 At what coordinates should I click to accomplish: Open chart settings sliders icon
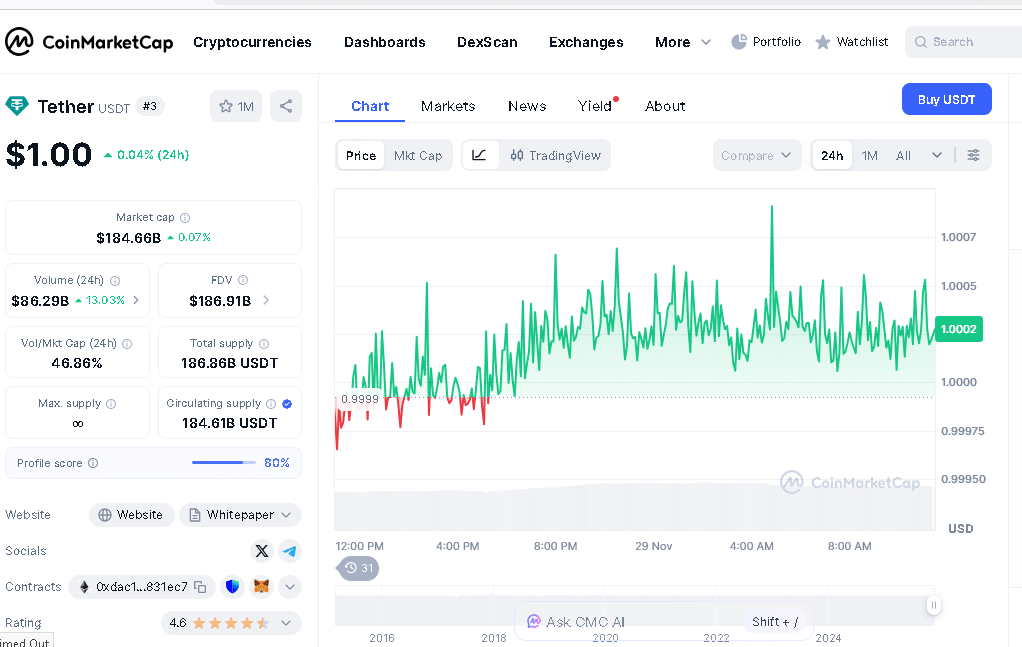973,155
